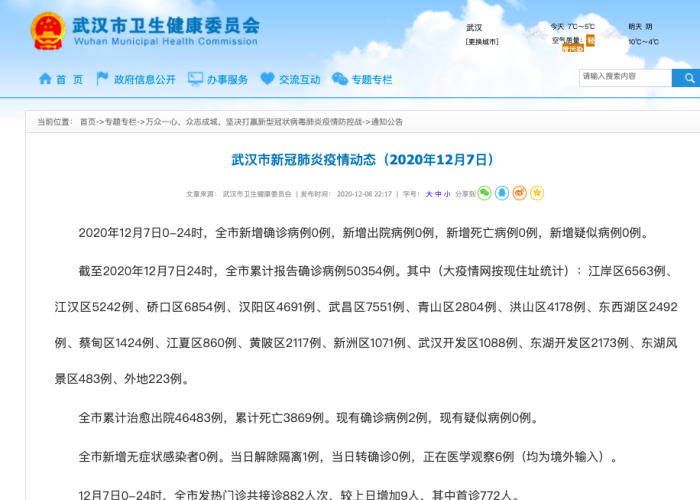Image resolution: width=700 pixels, height=500 pixels.
Task: Set font size to small with 小
Action: tap(447, 194)
